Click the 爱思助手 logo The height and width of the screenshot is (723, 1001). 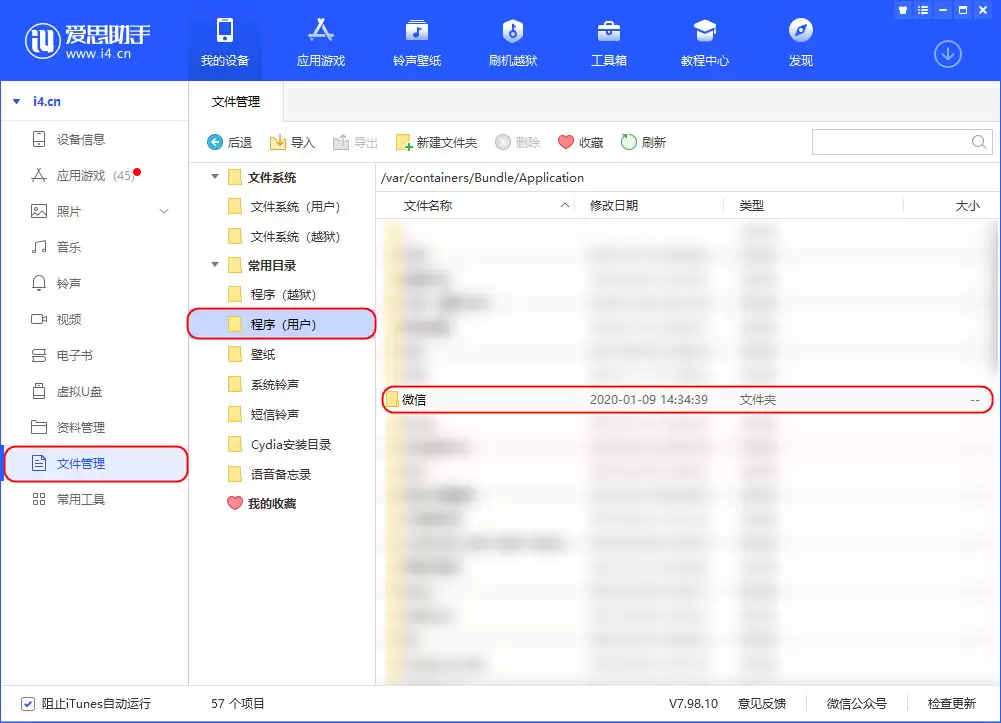click(x=87, y=41)
